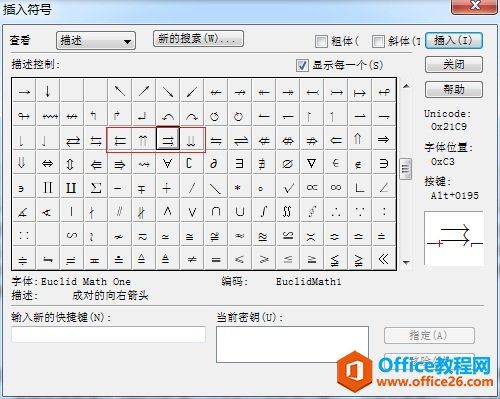Select the element-of ∈ symbol
The width and height of the screenshot is (500, 399).
(x=336, y=163)
